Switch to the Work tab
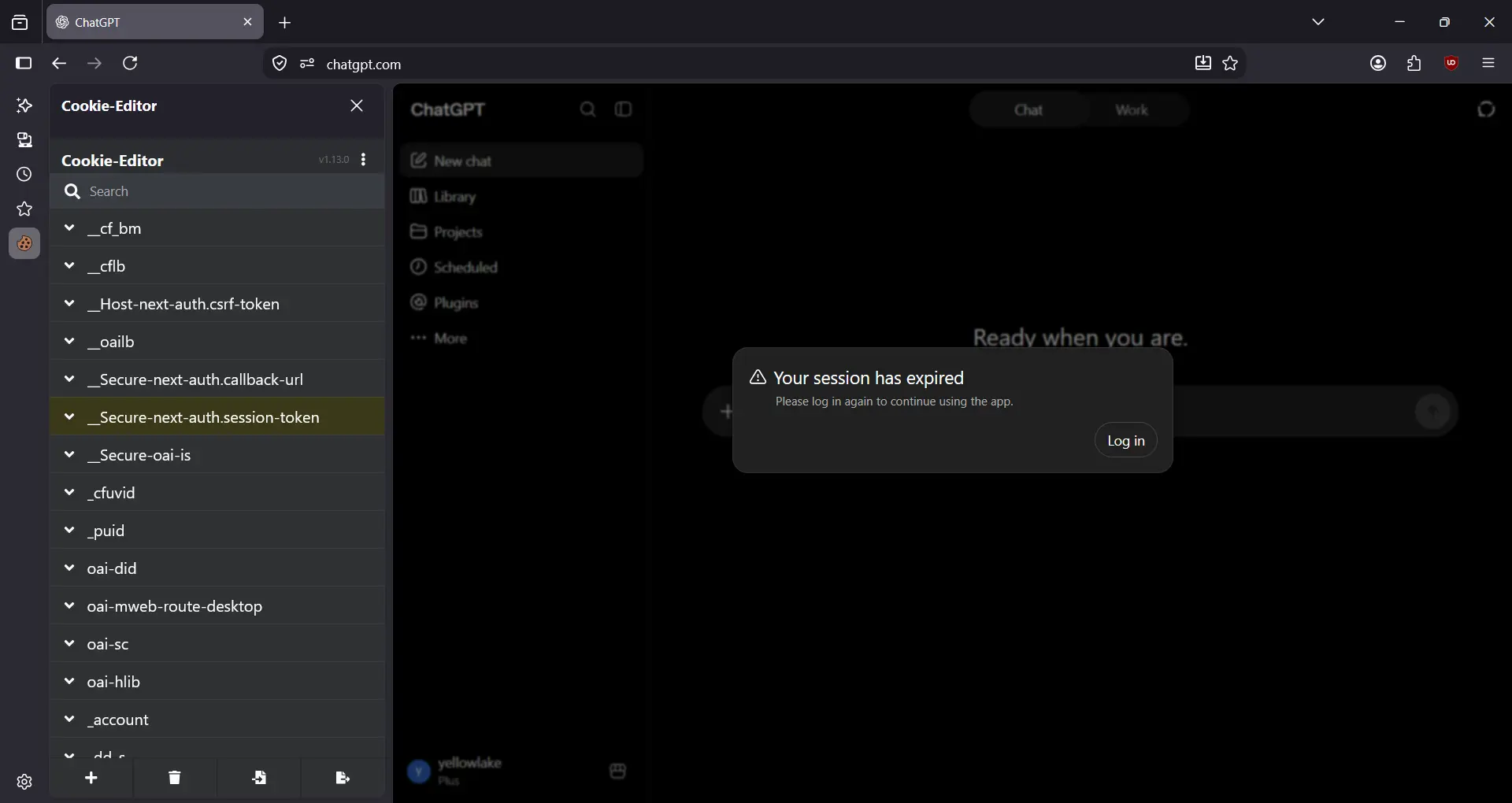This screenshot has height=803, width=1512. pos(1132,110)
